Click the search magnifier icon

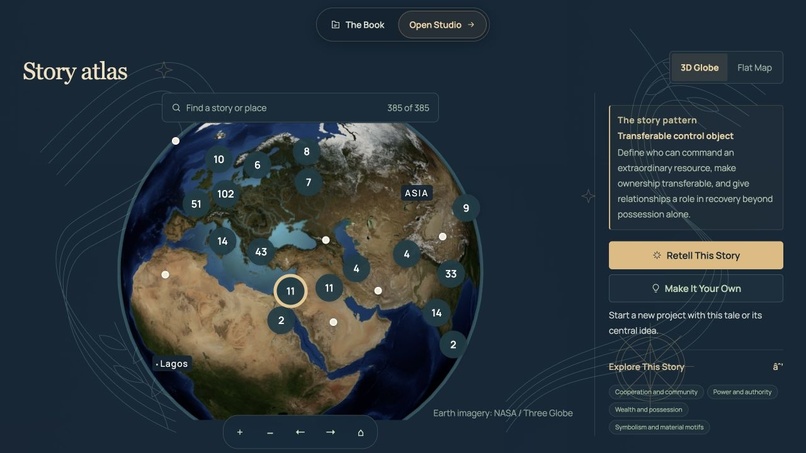pos(176,107)
